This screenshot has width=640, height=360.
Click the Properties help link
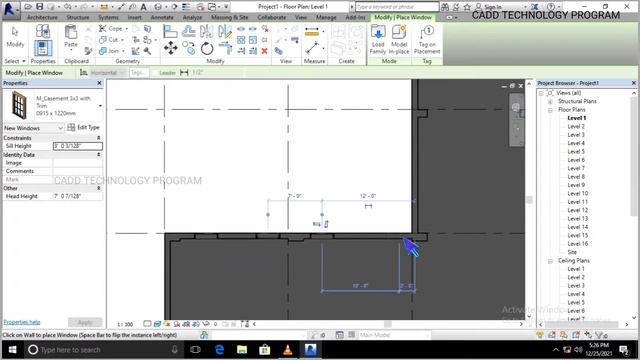[x=22, y=322]
